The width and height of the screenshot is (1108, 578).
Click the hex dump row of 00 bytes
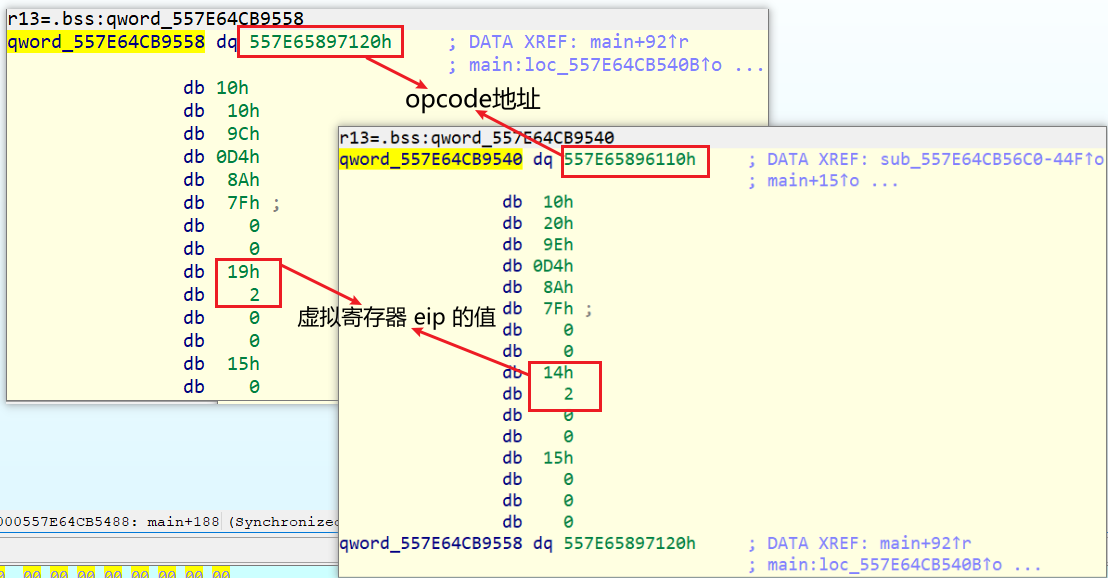click(x=116, y=573)
